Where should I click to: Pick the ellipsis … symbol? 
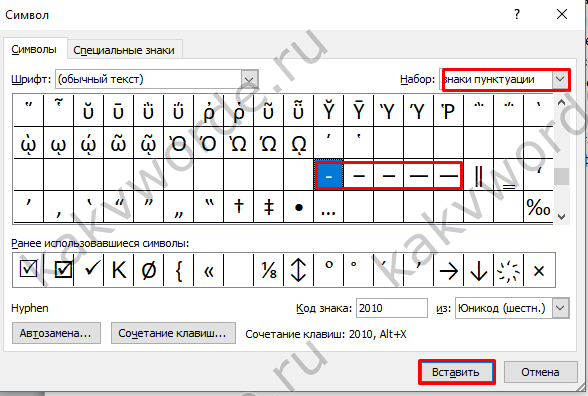(x=328, y=207)
